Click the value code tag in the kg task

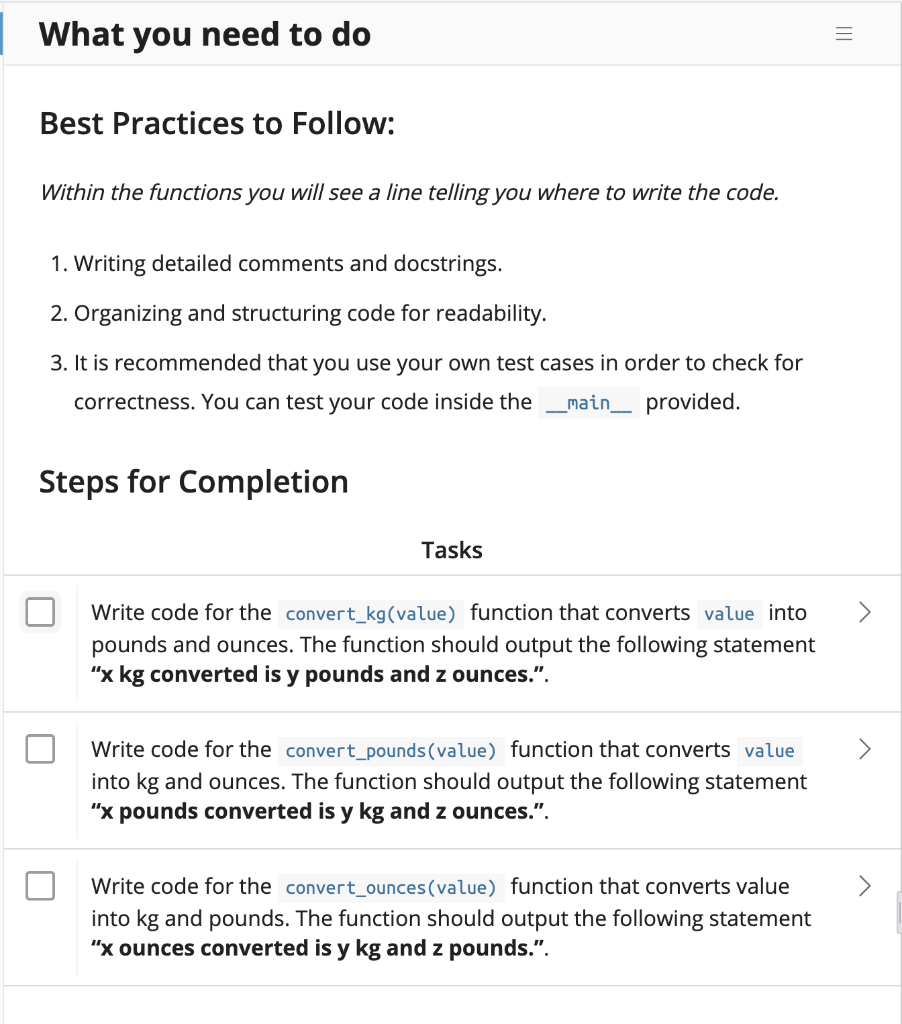tap(729, 613)
